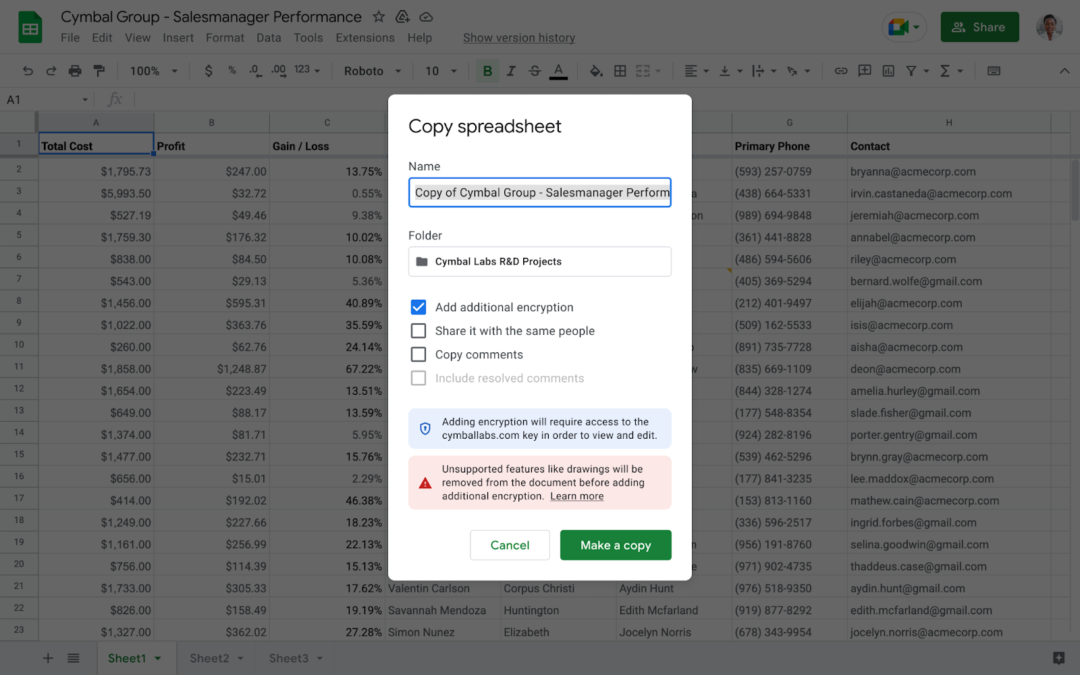
Task: Open the 123 more formats dropdown
Action: [307, 70]
